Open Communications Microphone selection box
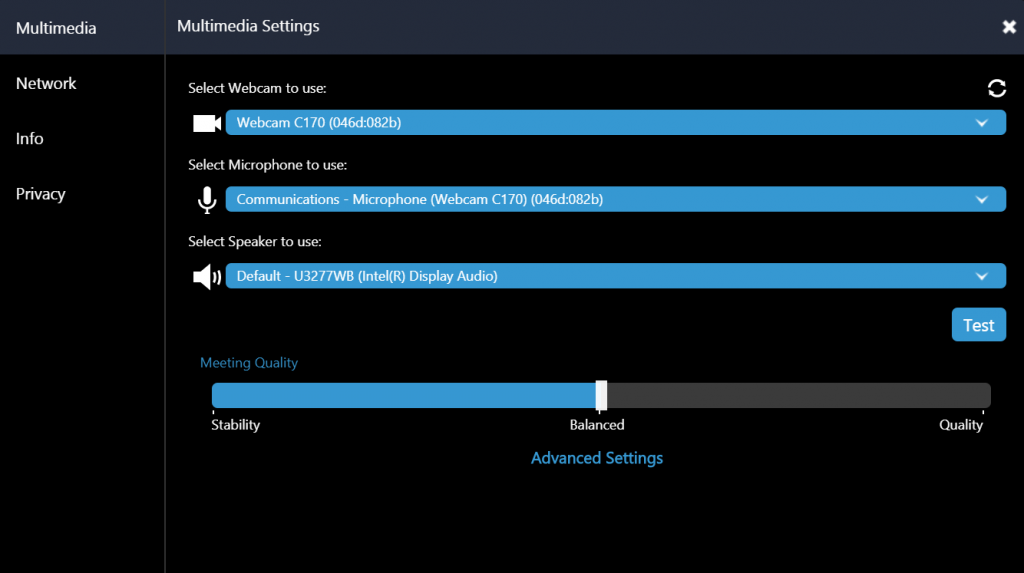 [x=616, y=199]
